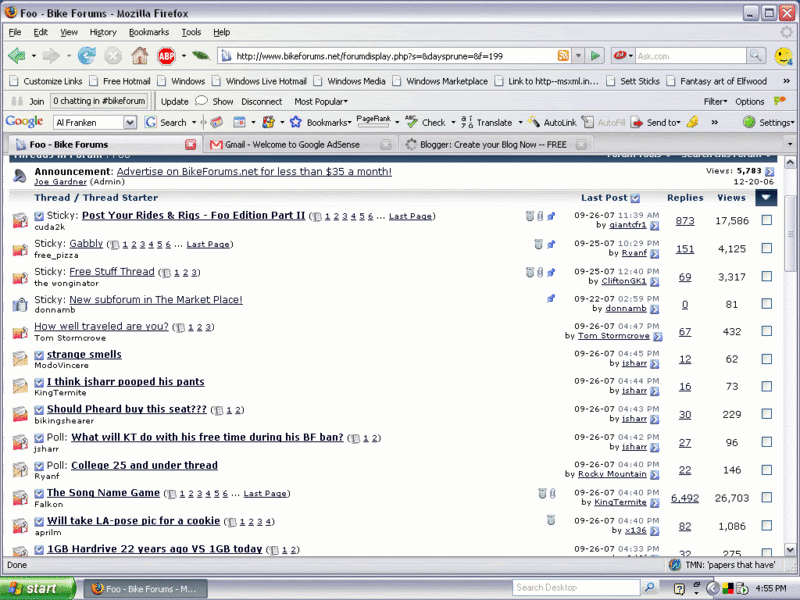Select checkbox for Will take LA-pose pic row
800x600 pixels.
[766, 526]
